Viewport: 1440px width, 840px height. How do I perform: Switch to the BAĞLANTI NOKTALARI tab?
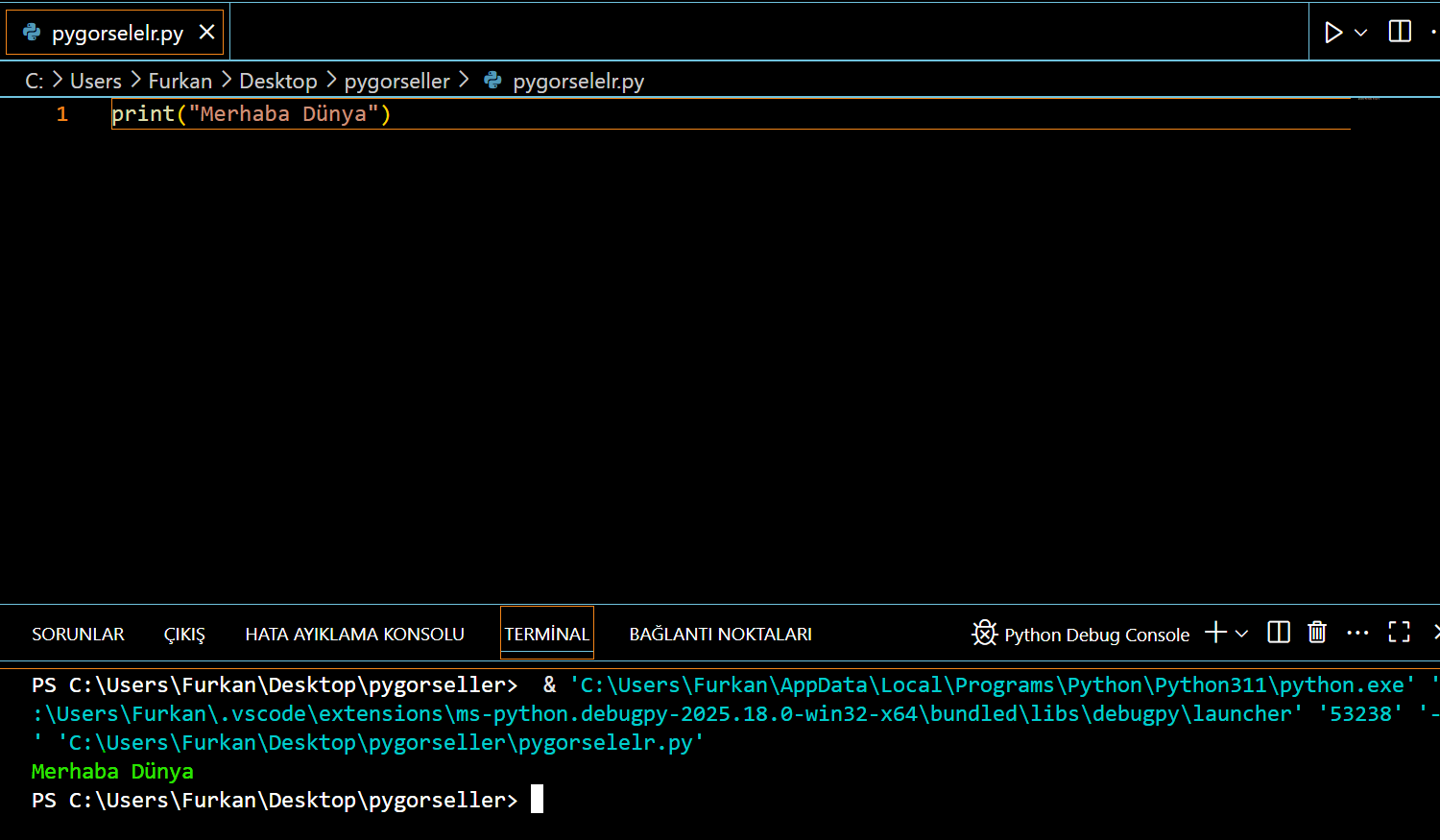[720, 635]
